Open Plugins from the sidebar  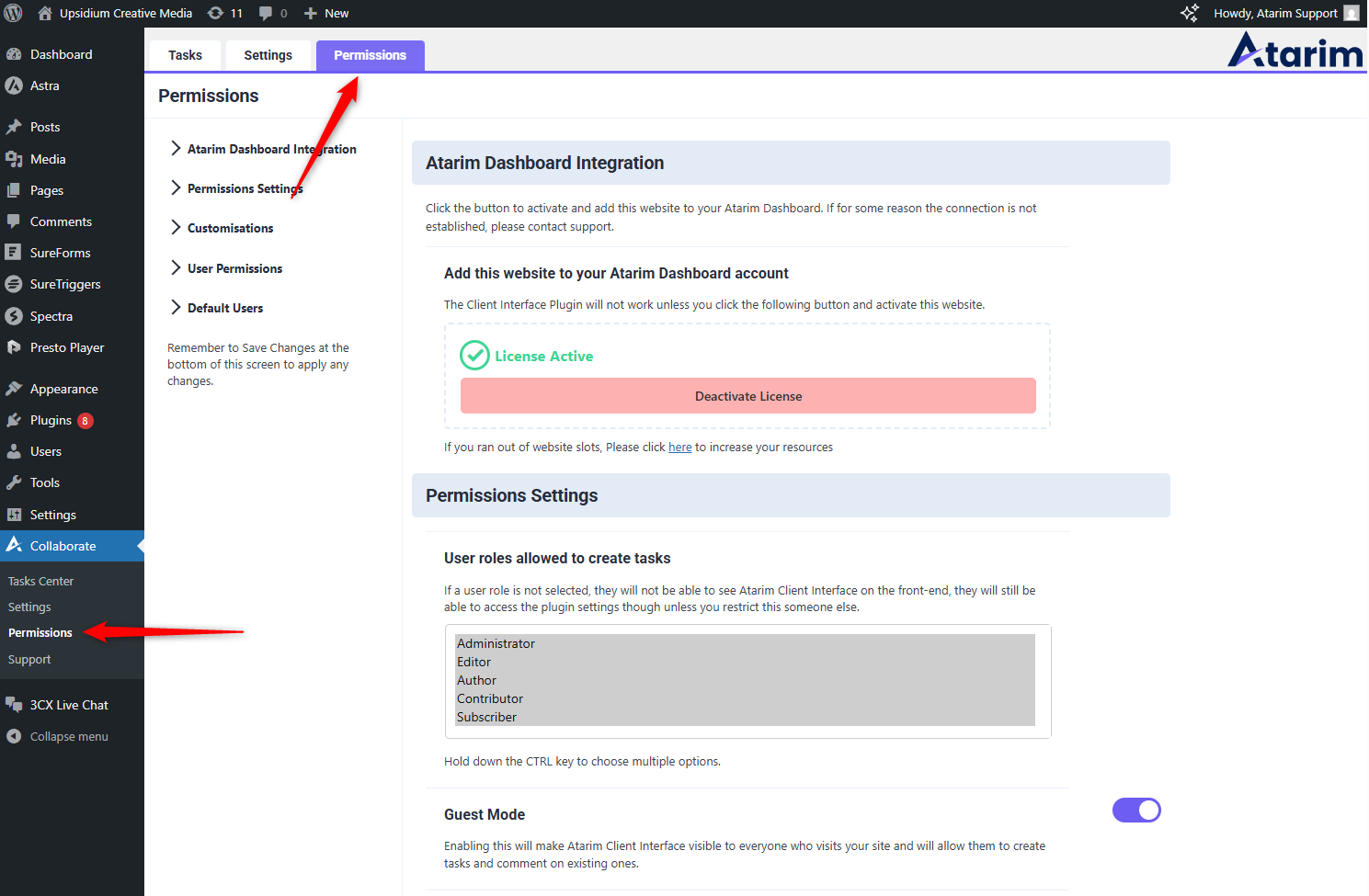point(51,420)
